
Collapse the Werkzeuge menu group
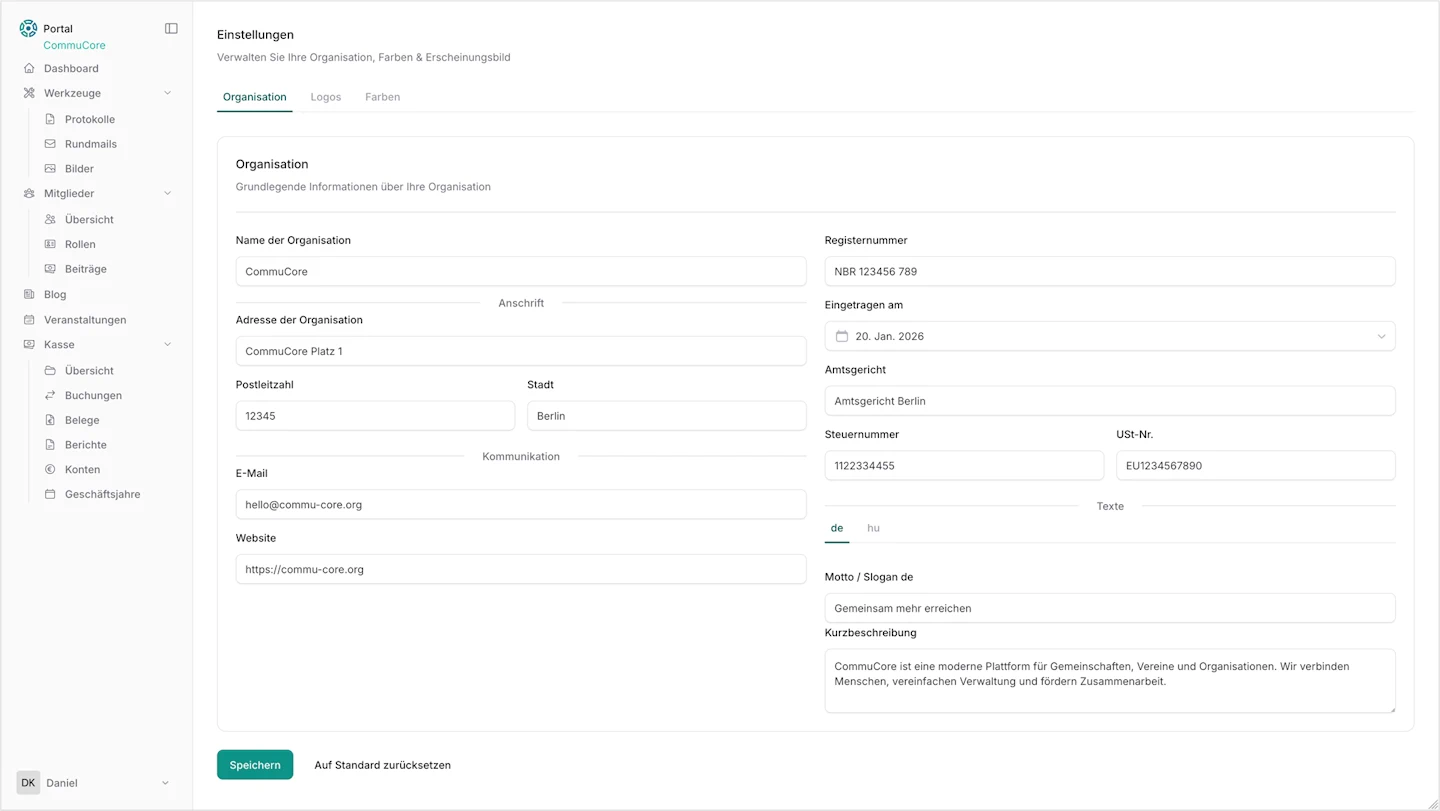[x=168, y=93]
